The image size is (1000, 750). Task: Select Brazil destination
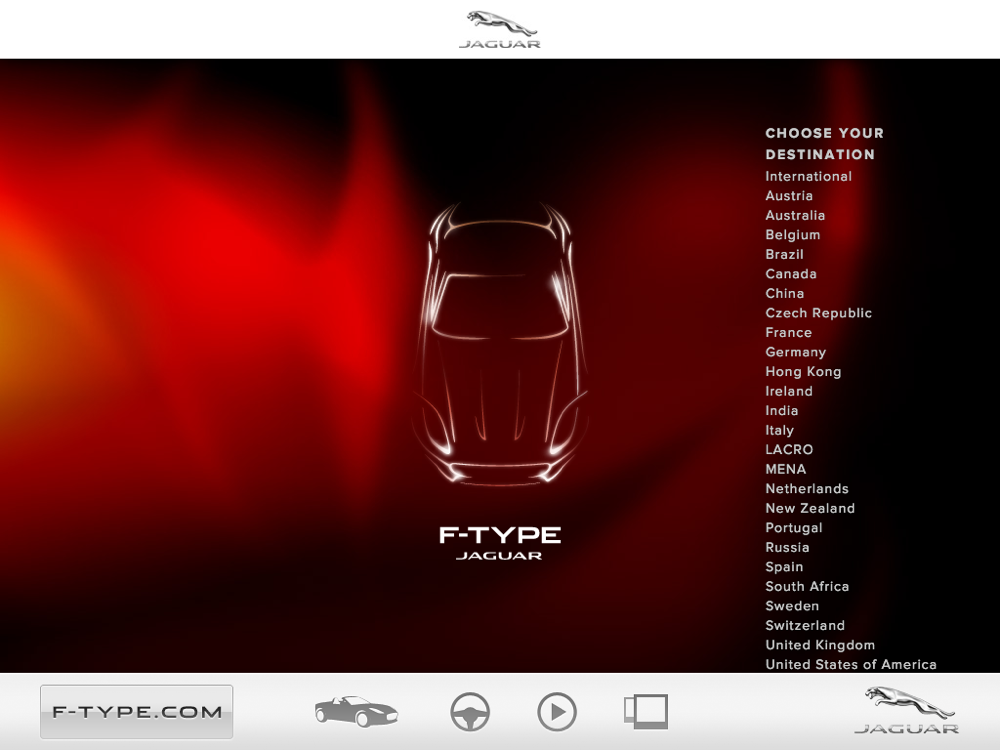[x=784, y=254]
